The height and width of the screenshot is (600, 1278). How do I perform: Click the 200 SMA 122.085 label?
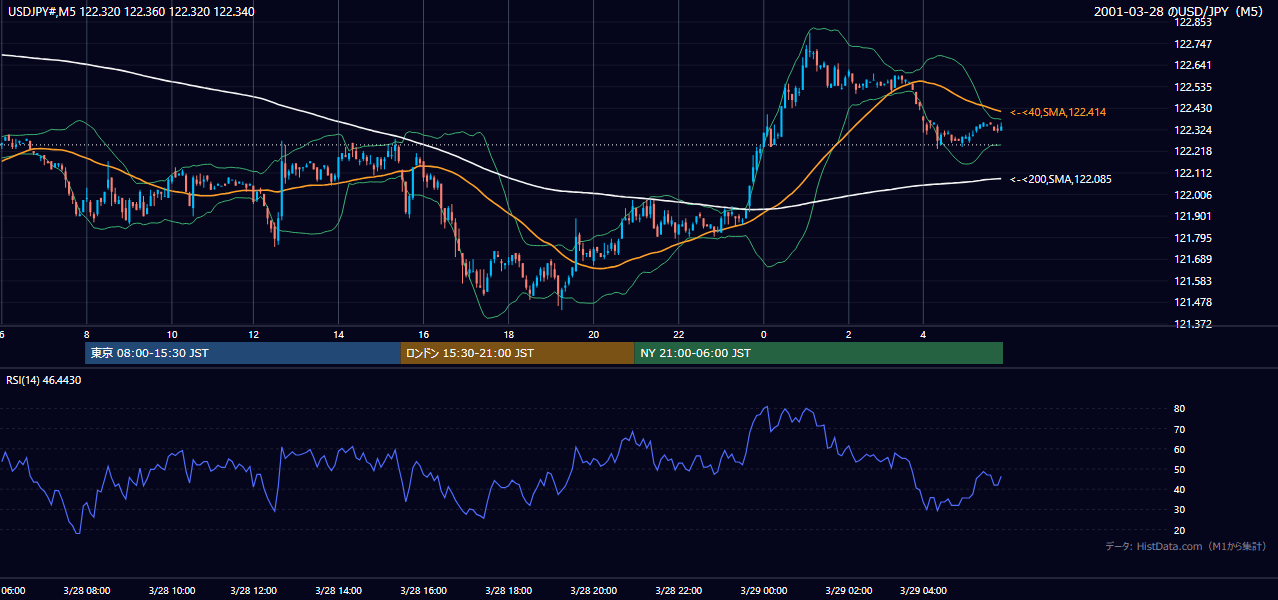1061,179
